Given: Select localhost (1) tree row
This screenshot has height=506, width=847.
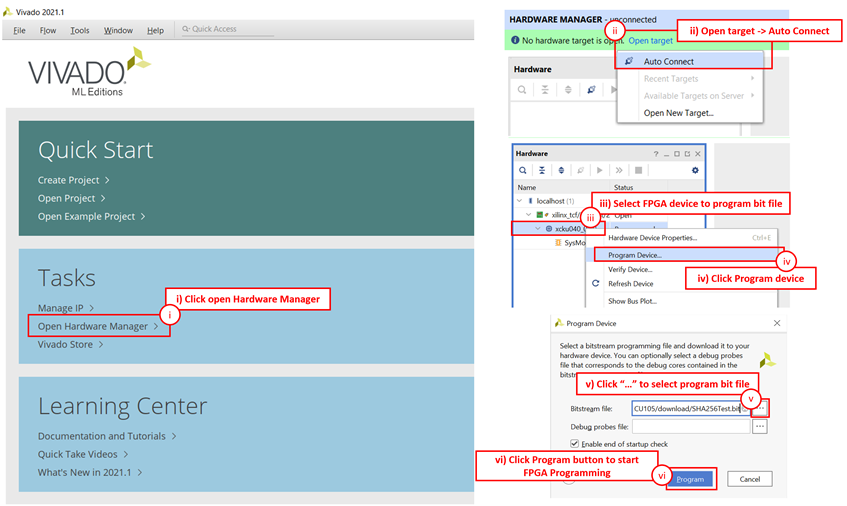Looking at the screenshot, I should 554,201.
